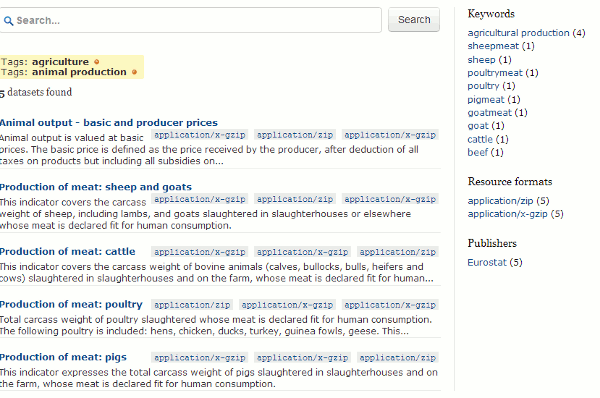Click application/zip badge on poultry dataset
The image size is (600, 398).
point(192,305)
